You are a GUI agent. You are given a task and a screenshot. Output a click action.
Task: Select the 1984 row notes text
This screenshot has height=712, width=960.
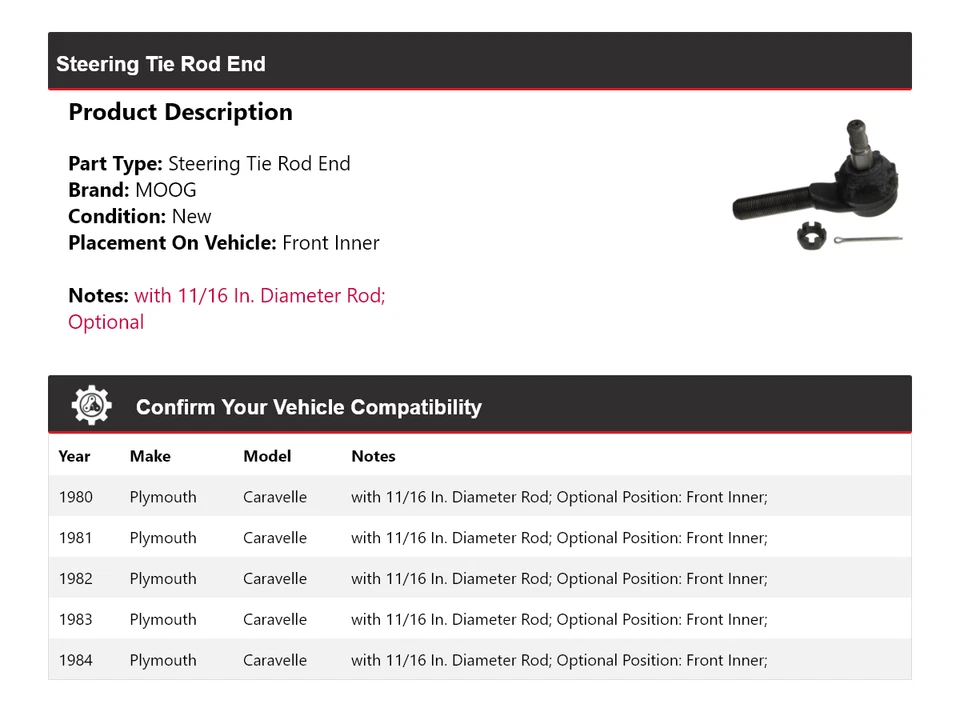[x=559, y=661]
